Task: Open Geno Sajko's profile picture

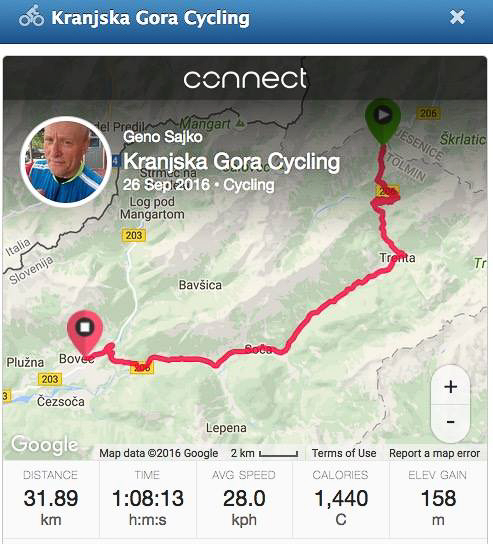Action: tap(66, 162)
